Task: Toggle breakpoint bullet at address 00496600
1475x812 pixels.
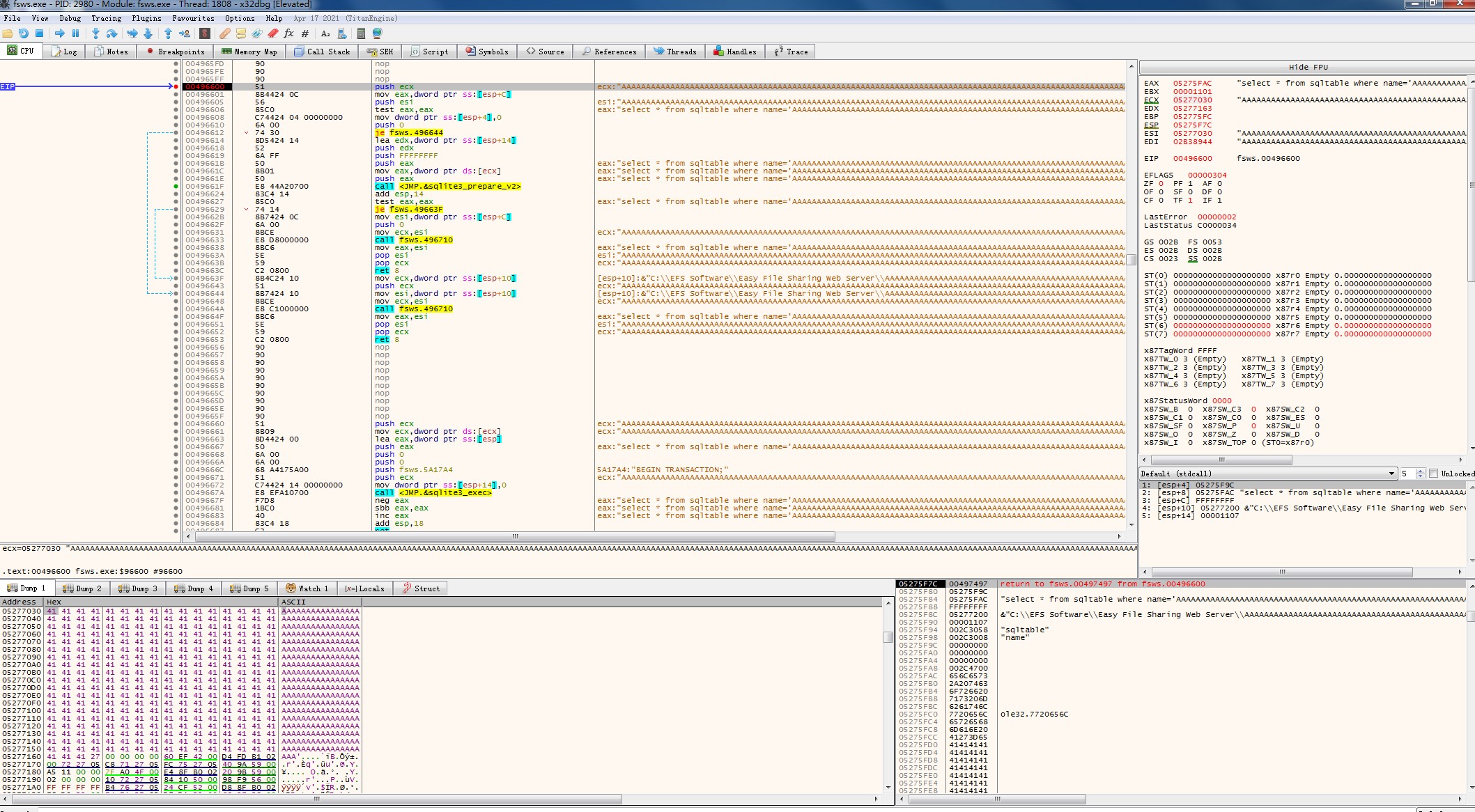Action: tap(176, 86)
